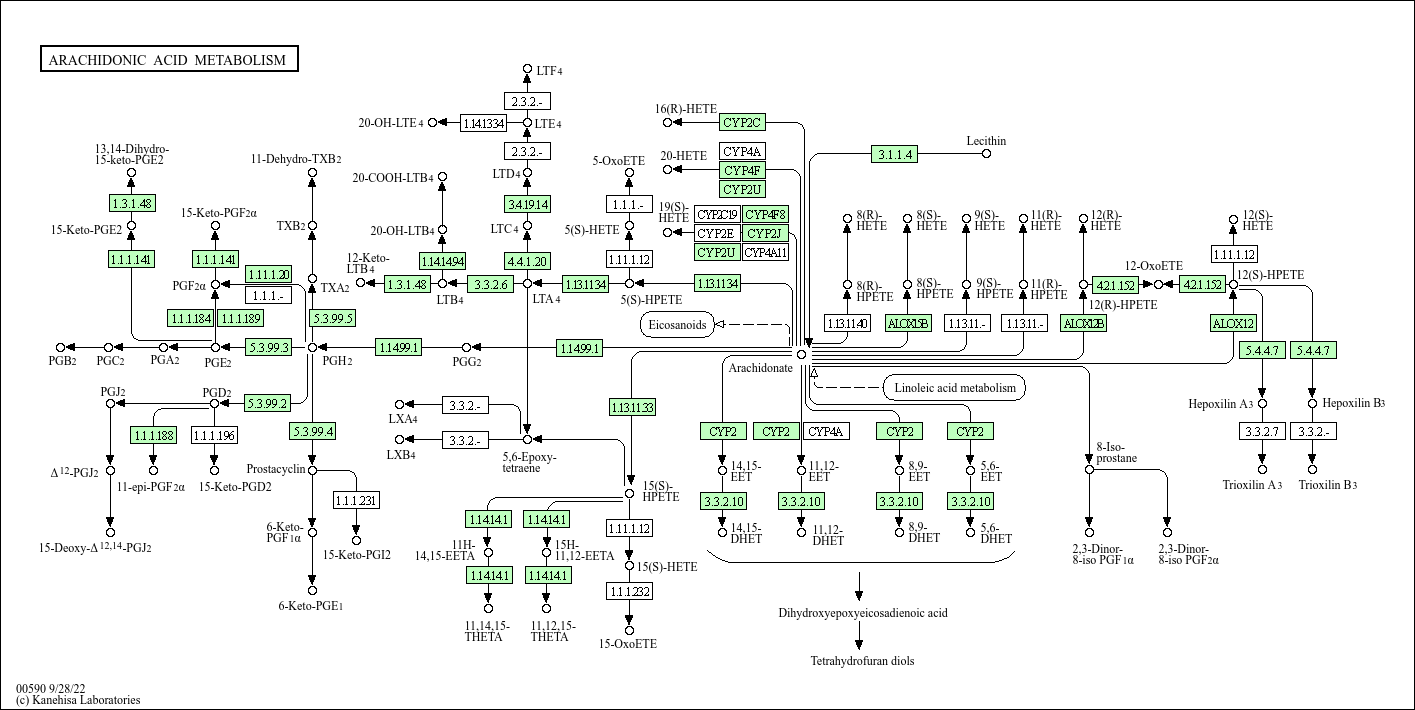Image resolution: width=1415 pixels, height=710 pixels.
Task: Select the ALOX15B enzyme box
Action: [x=907, y=323]
